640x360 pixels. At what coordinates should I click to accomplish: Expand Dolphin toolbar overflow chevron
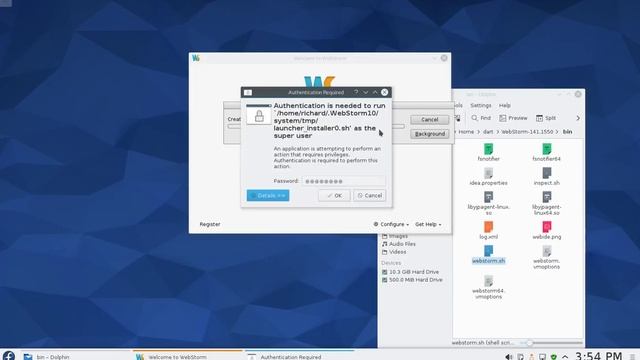pyautogui.click(x=578, y=118)
